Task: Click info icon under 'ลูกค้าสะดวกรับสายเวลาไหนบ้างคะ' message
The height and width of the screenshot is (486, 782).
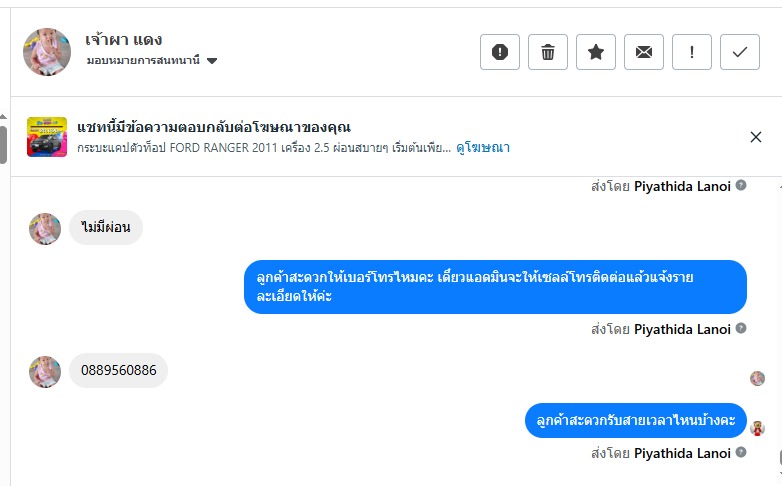Action: tap(741, 453)
